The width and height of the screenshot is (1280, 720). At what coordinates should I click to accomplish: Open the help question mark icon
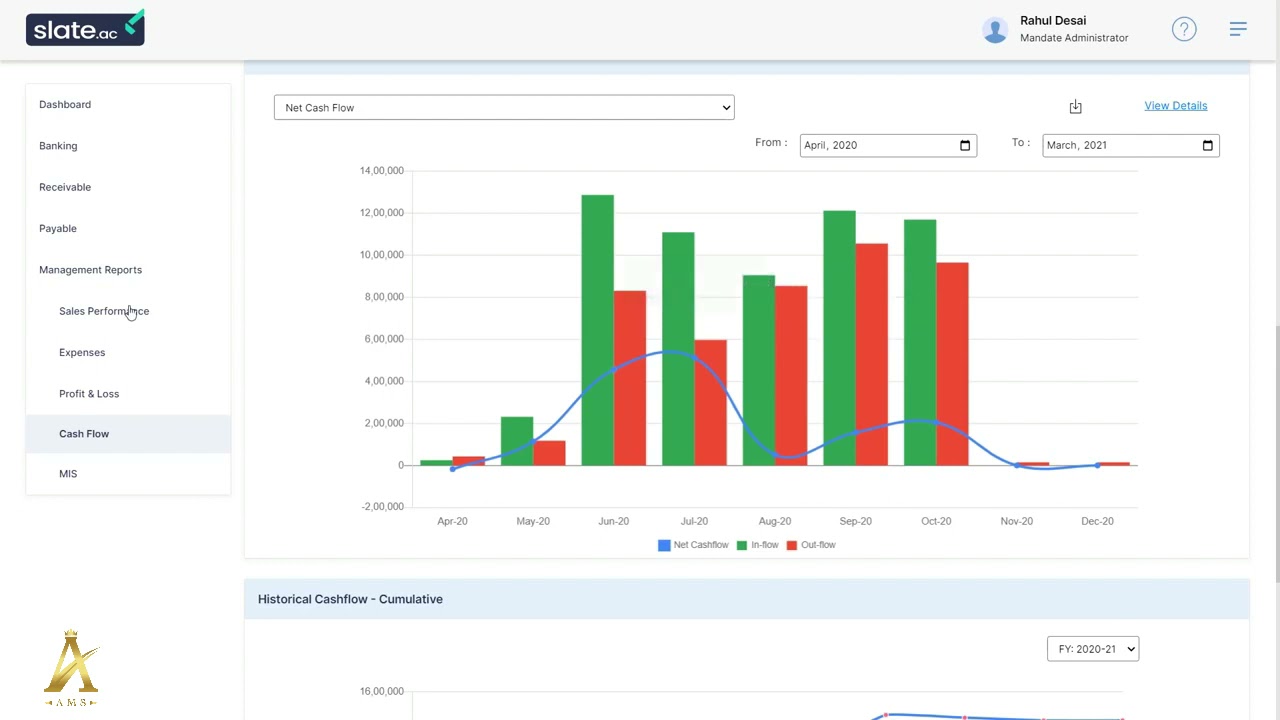point(1184,29)
